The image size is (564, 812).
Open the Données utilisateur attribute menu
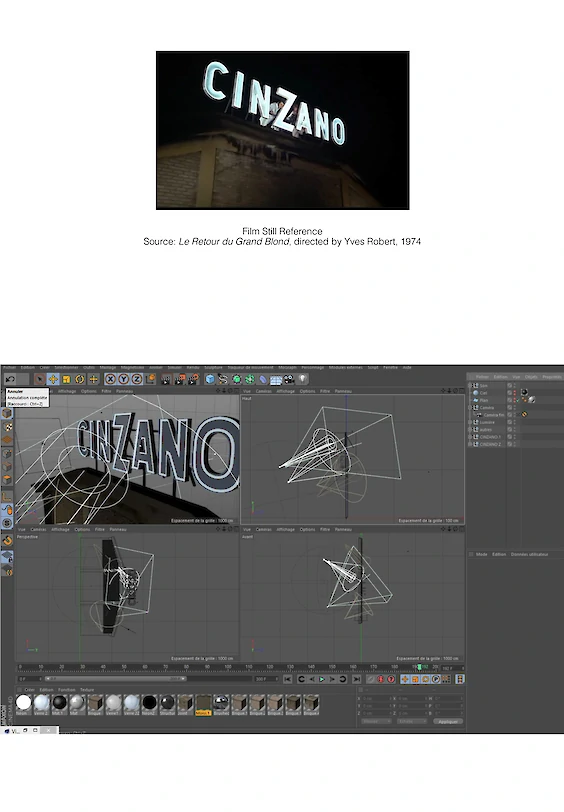[x=529, y=554]
